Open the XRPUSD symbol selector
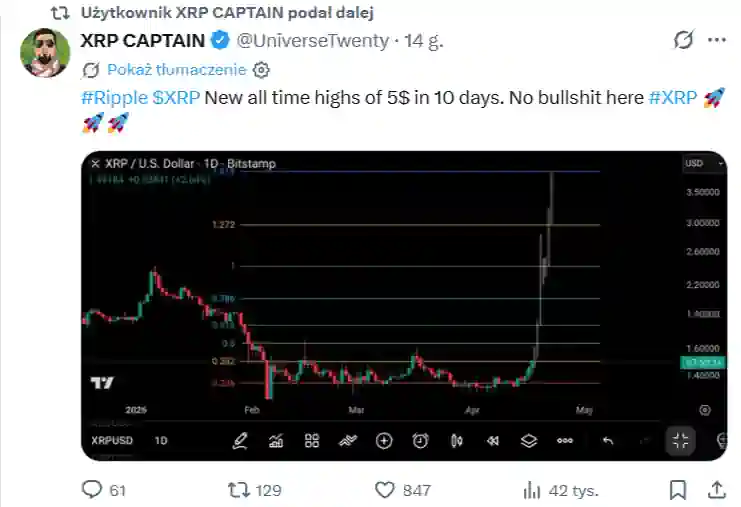741x507 pixels. [x=110, y=440]
